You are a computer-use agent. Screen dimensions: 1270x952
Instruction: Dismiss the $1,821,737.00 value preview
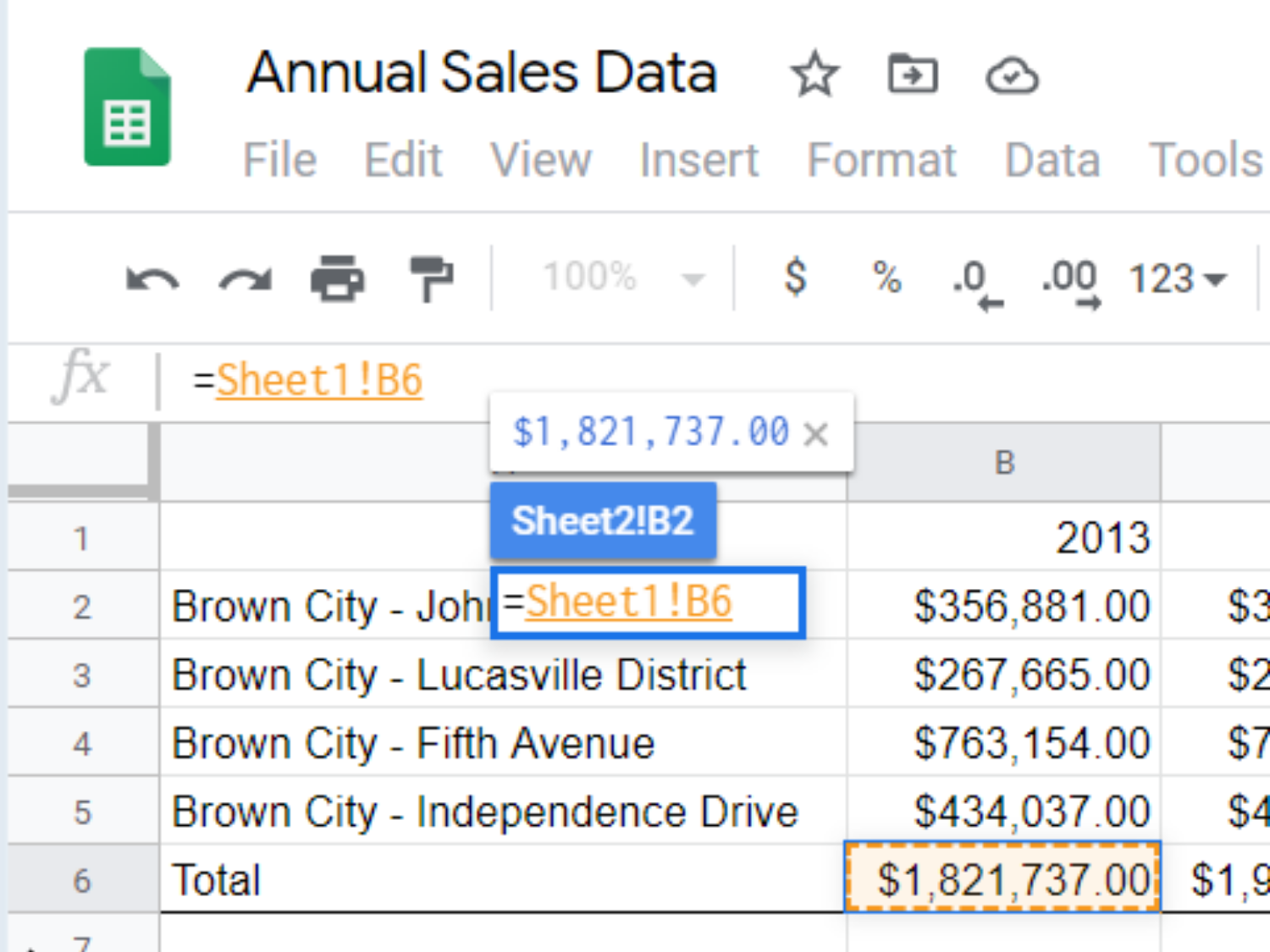(817, 434)
